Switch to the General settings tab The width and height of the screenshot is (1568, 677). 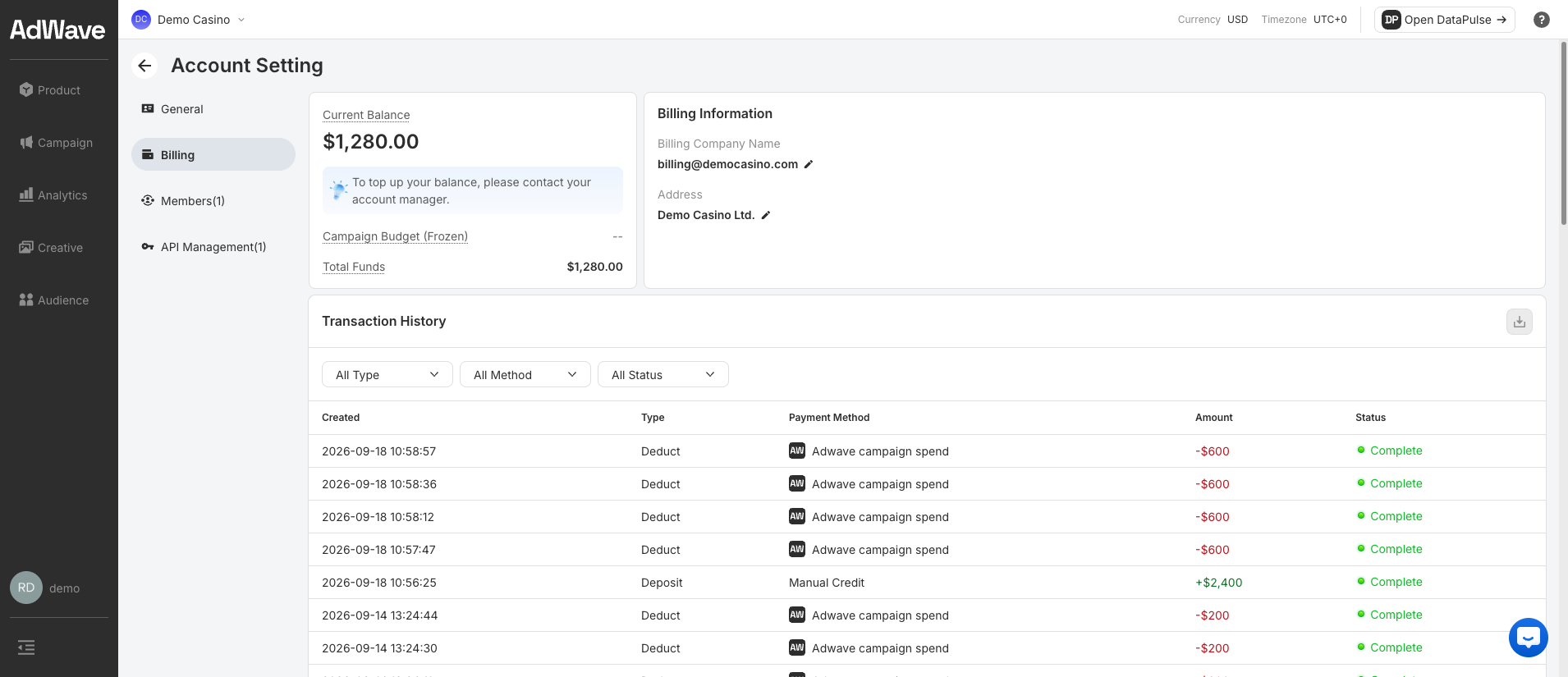[213, 109]
